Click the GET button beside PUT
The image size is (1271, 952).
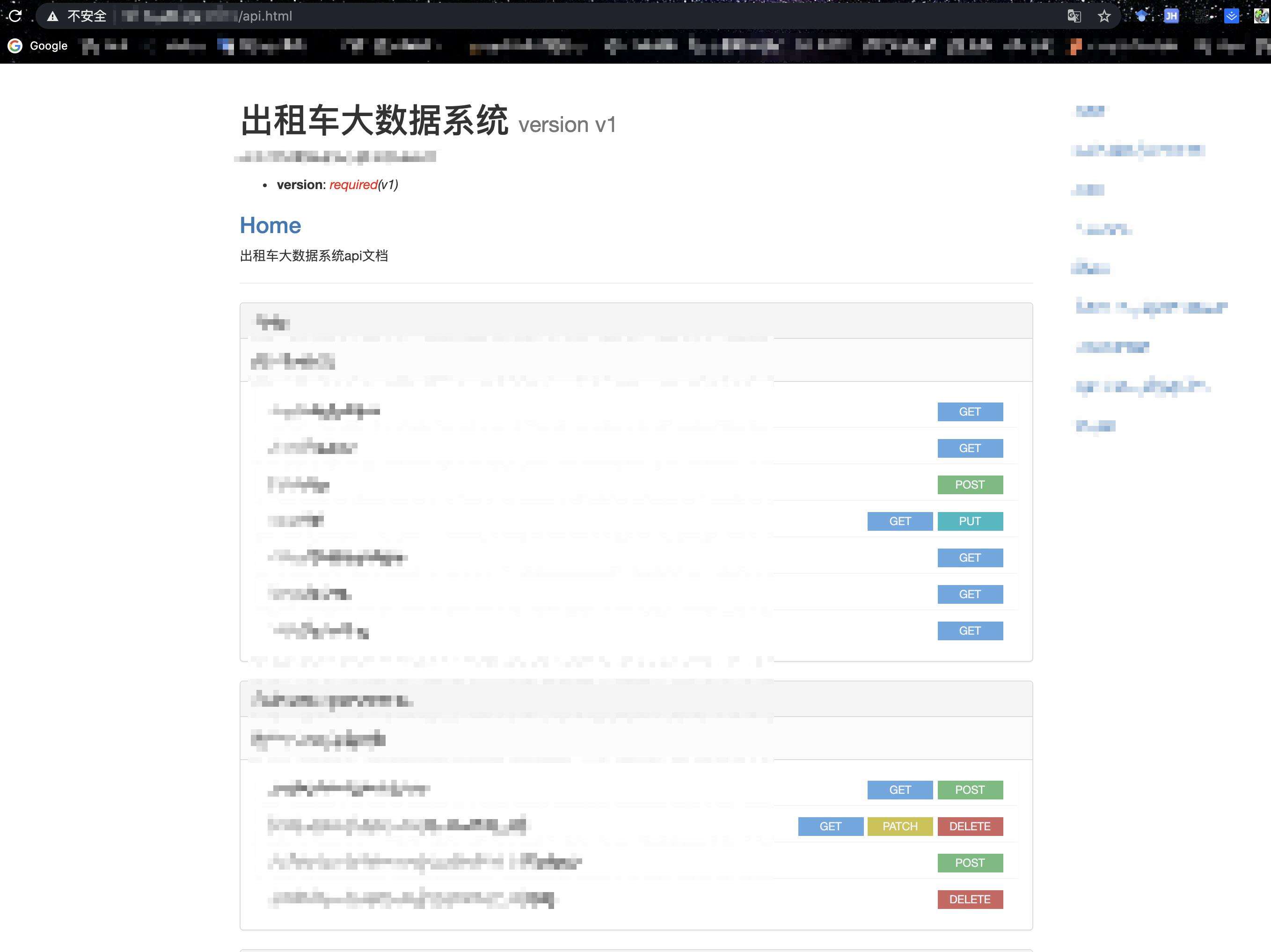click(899, 521)
